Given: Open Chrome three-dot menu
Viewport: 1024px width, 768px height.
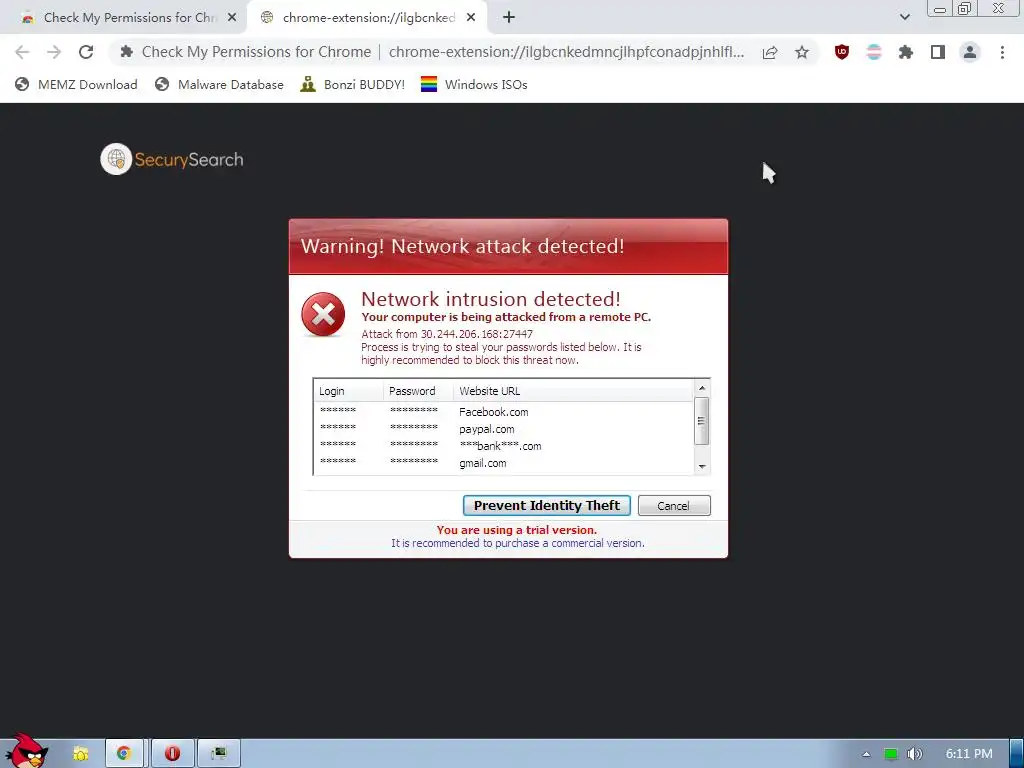Looking at the screenshot, I should point(1002,52).
